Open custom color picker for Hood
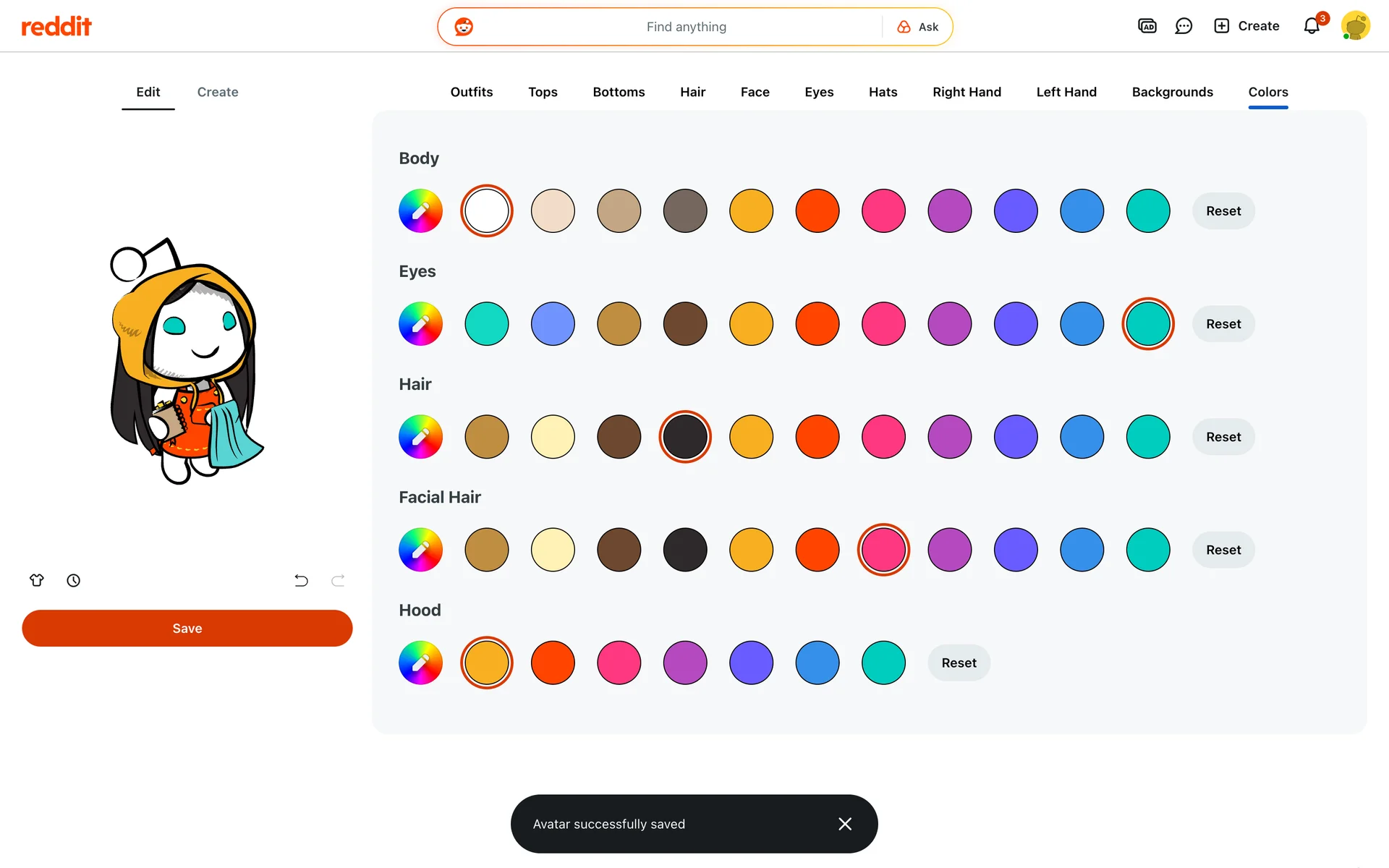The image size is (1389, 868). pos(420,663)
